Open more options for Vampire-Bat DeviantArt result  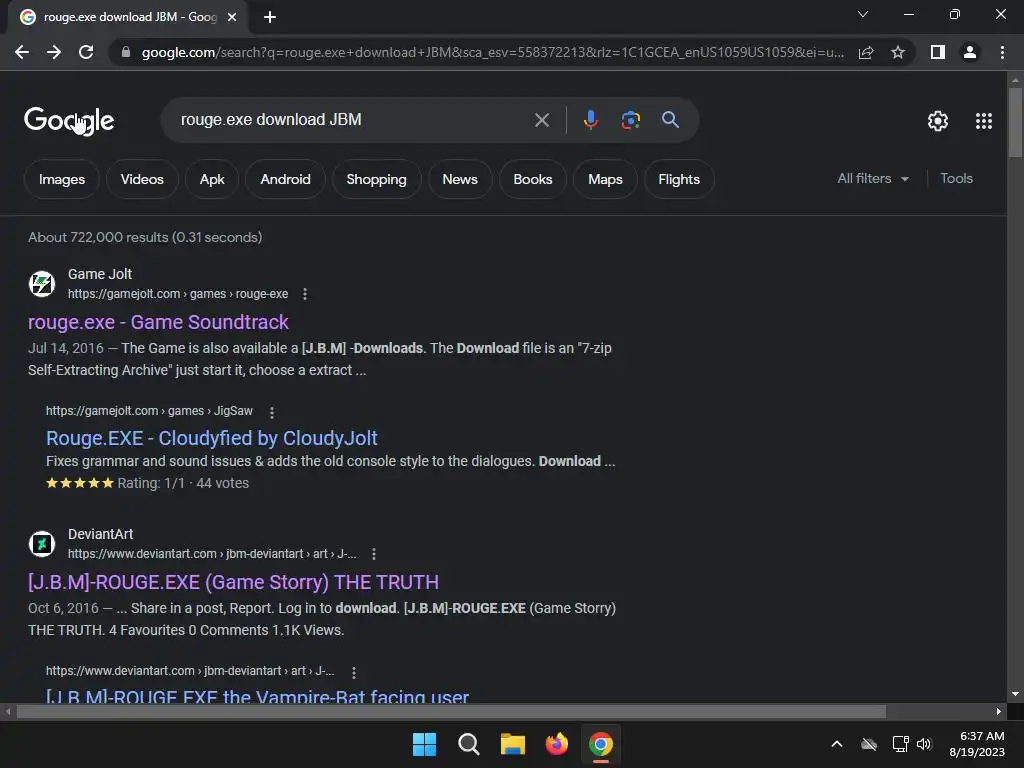(x=353, y=671)
